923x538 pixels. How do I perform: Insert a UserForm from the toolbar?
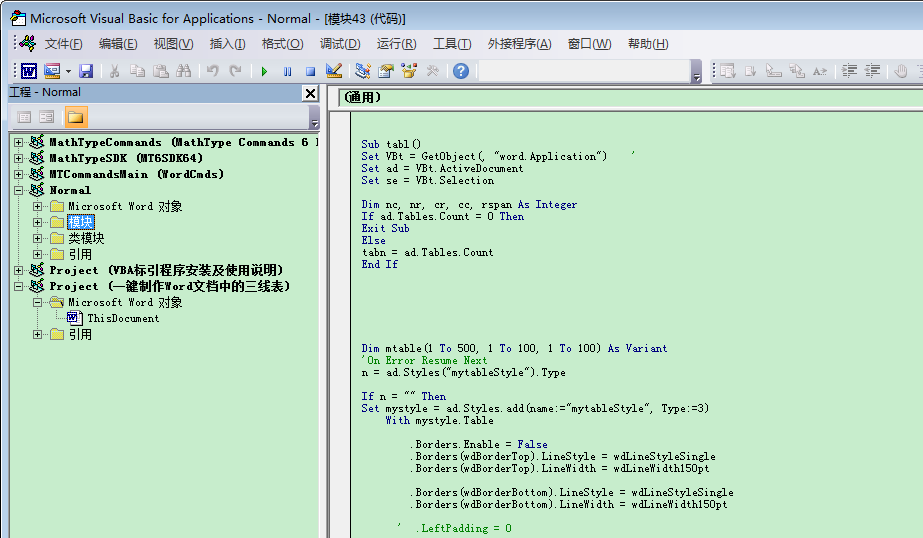click(52, 71)
